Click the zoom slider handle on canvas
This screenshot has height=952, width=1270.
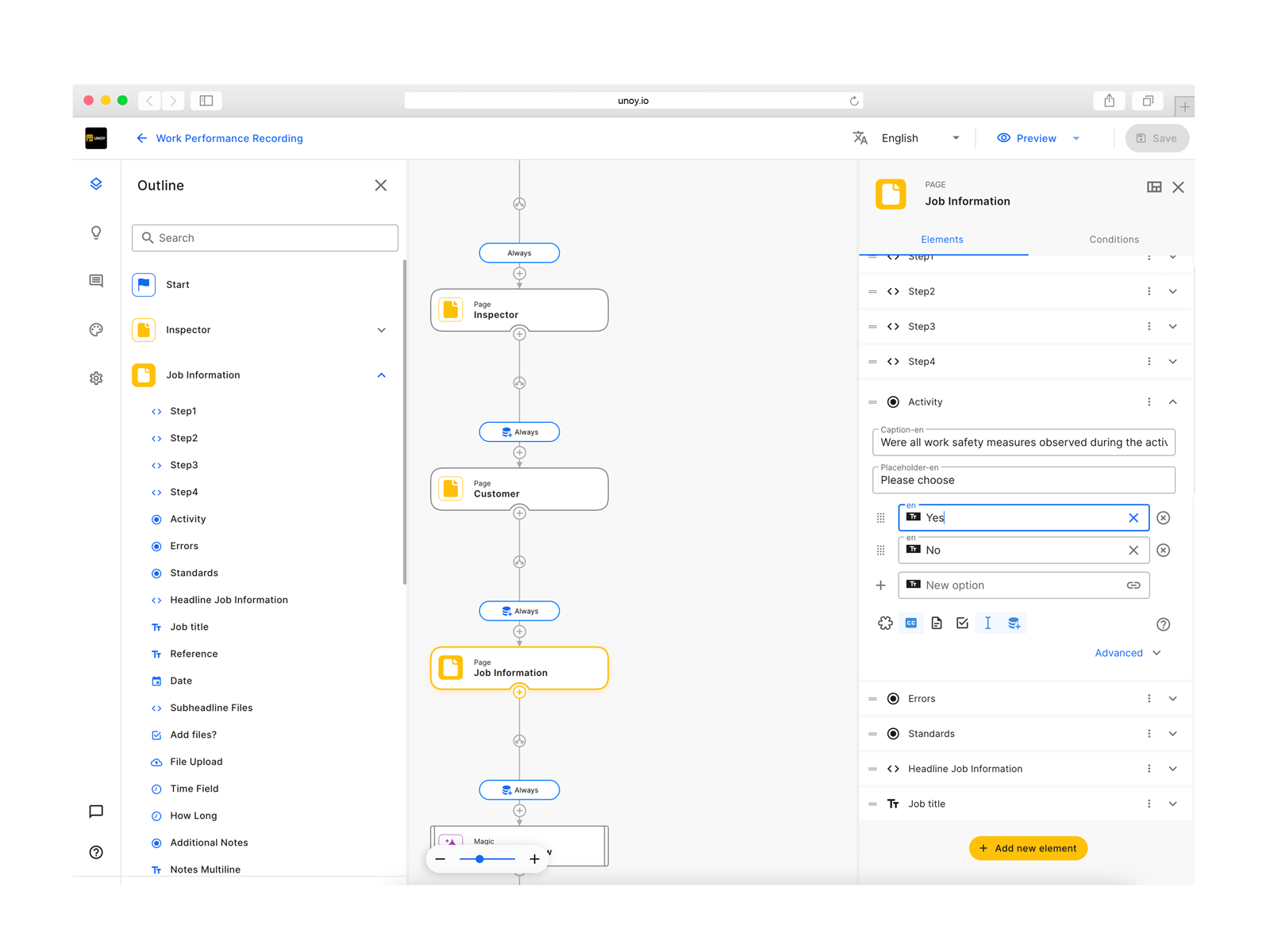[479, 859]
